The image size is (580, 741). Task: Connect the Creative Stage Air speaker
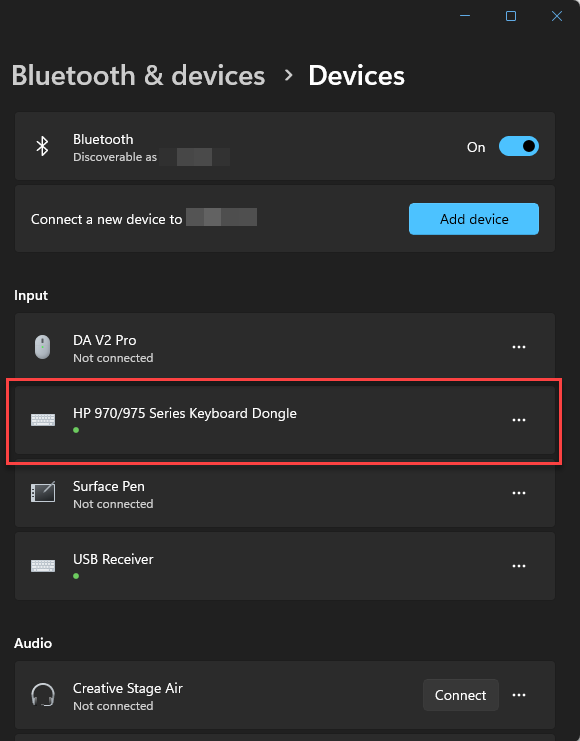[460, 695]
